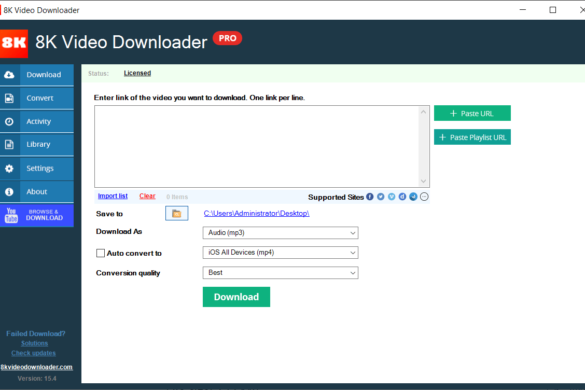585x390 pixels.
Task: Click the Library document icon
Action: click(x=9, y=144)
